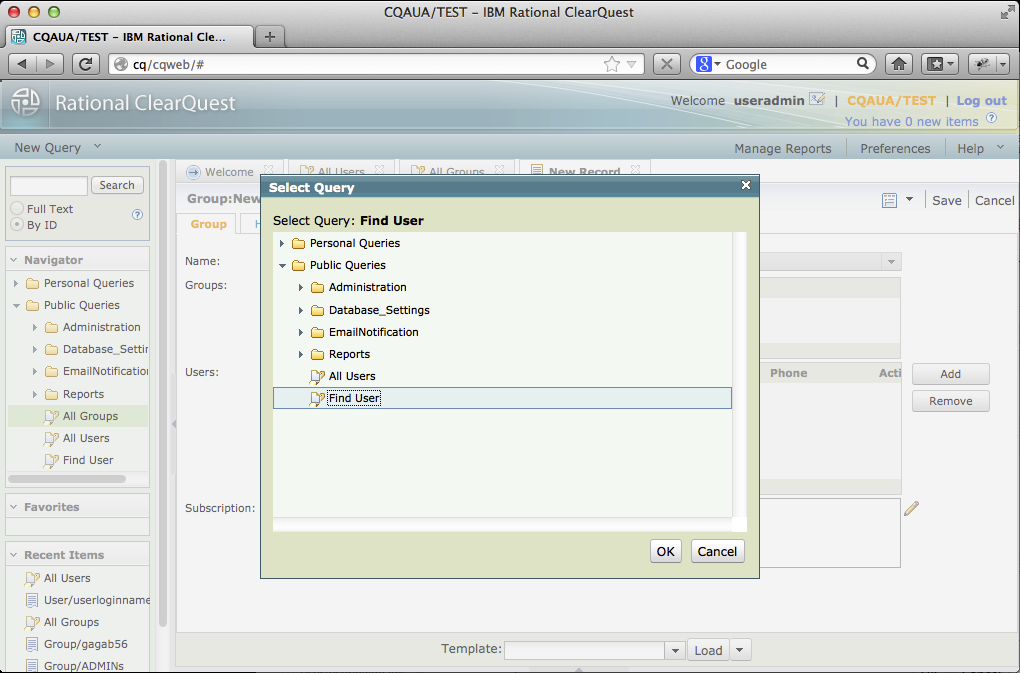1020x673 pixels.
Task: Close the Select Query dialog with X
Action: [x=745, y=185]
